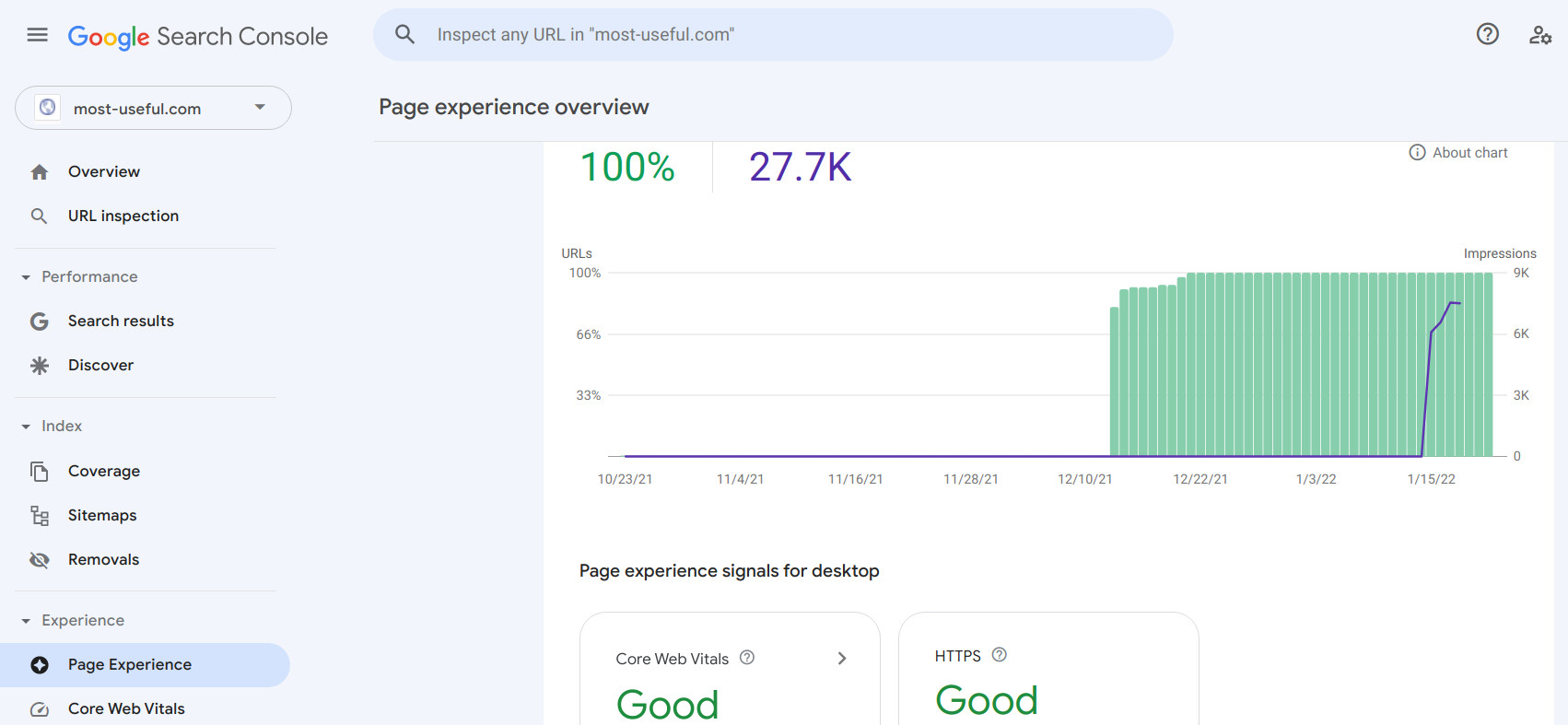Click the Core Web Vitals card title
The height and width of the screenshot is (725, 1568).
point(672,659)
